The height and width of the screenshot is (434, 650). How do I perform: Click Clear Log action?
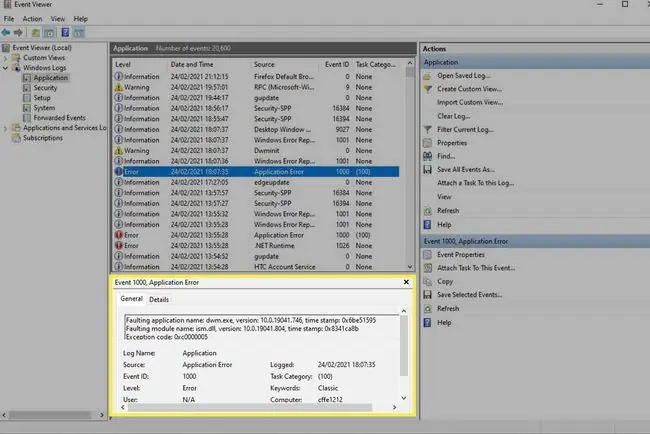pos(454,116)
